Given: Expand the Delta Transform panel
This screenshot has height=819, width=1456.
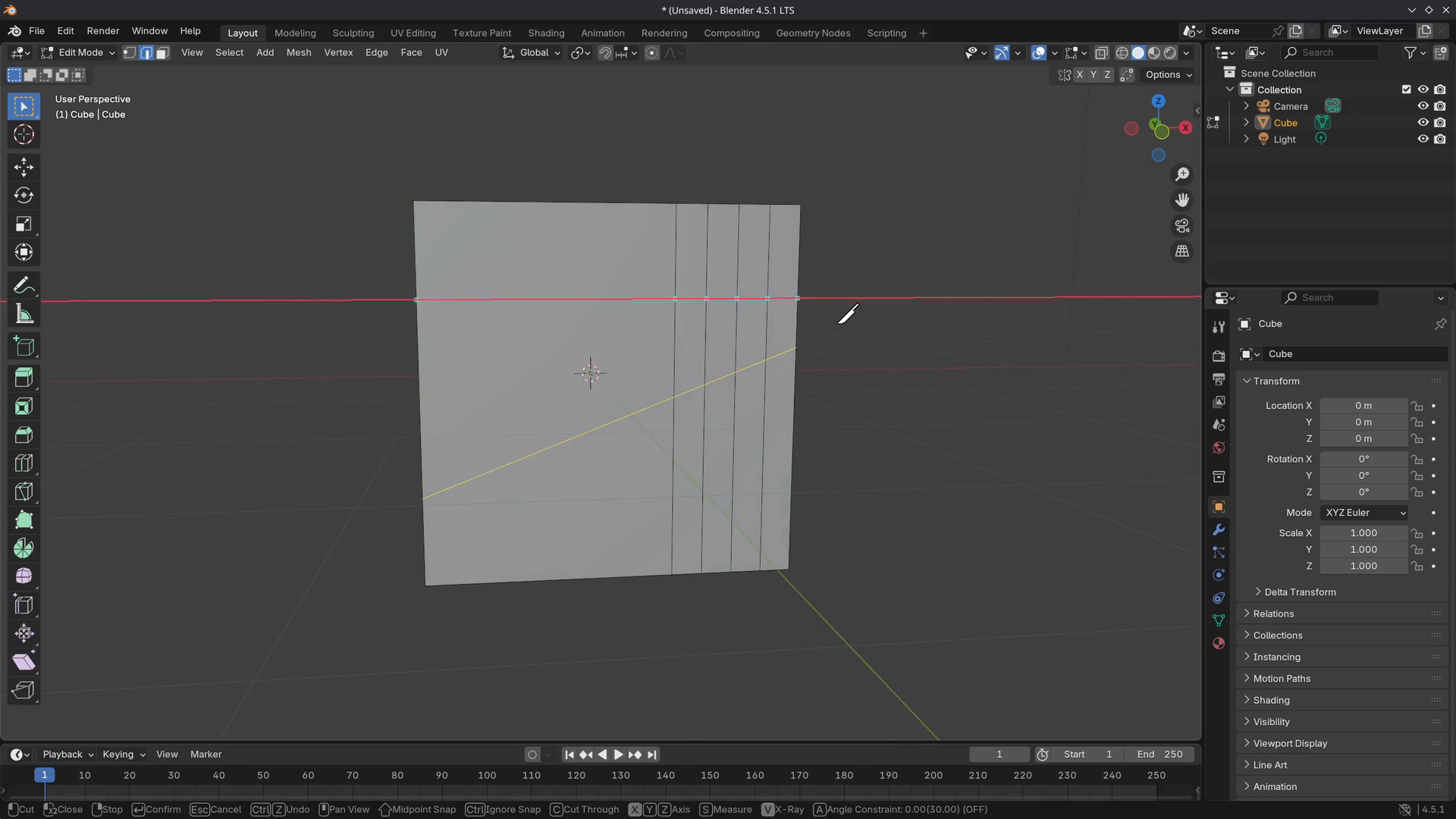Looking at the screenshot, I should (x=1300, y=592).
